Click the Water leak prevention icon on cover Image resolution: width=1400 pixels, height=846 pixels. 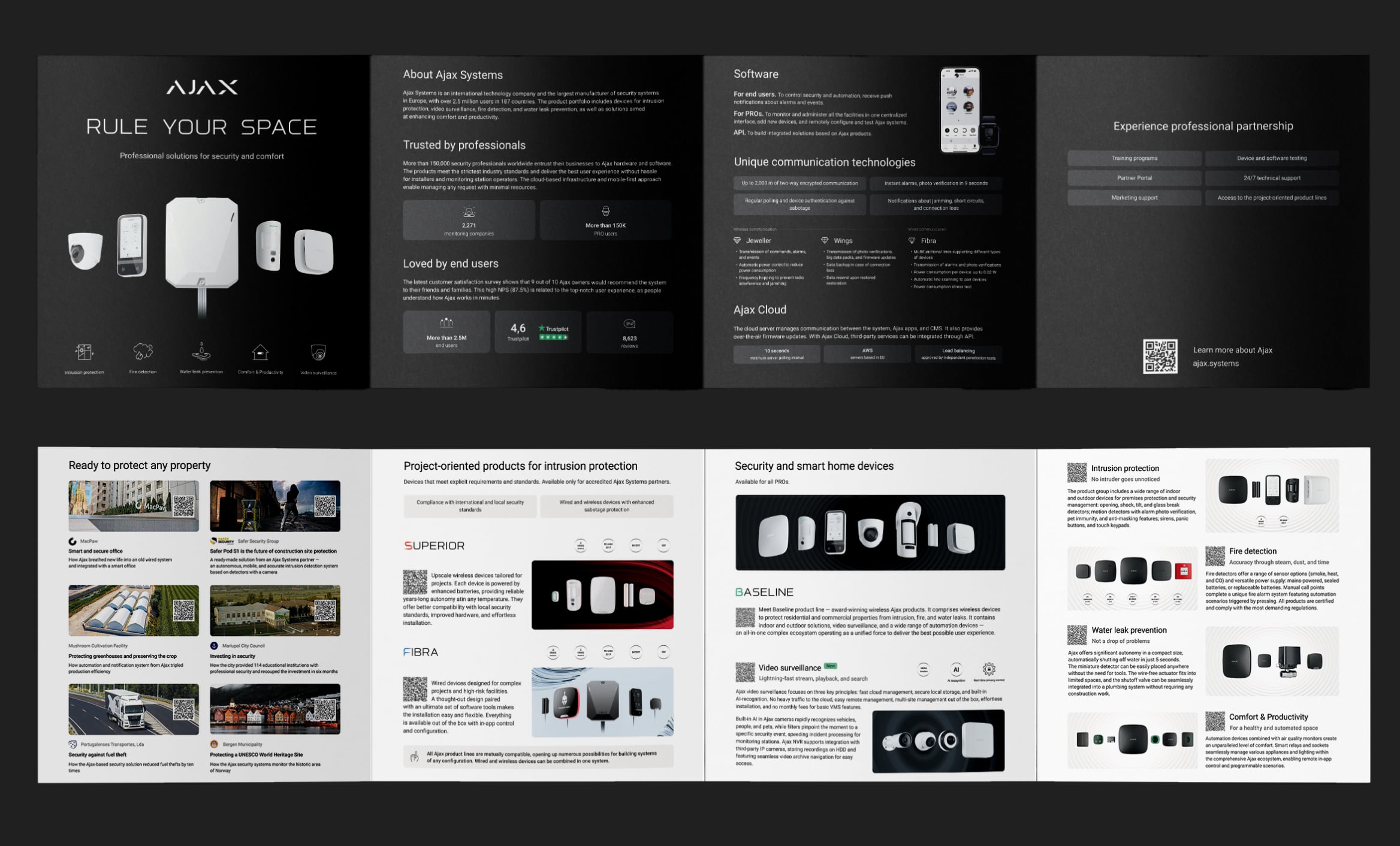pos(201,352)
